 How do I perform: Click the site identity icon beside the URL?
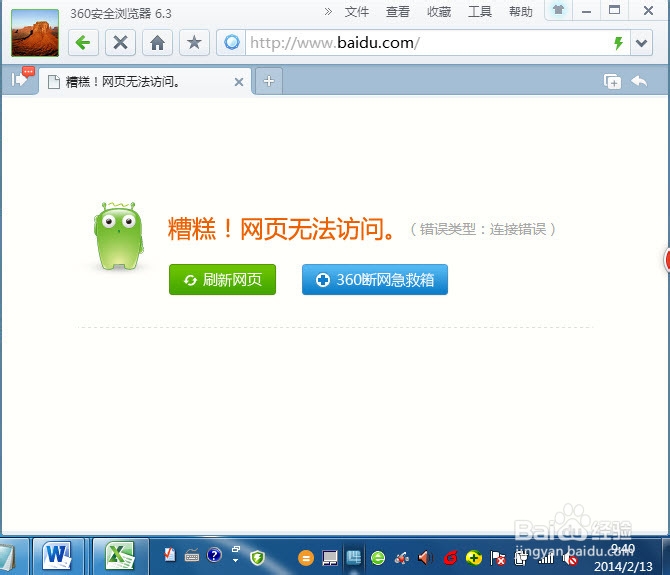231,43
